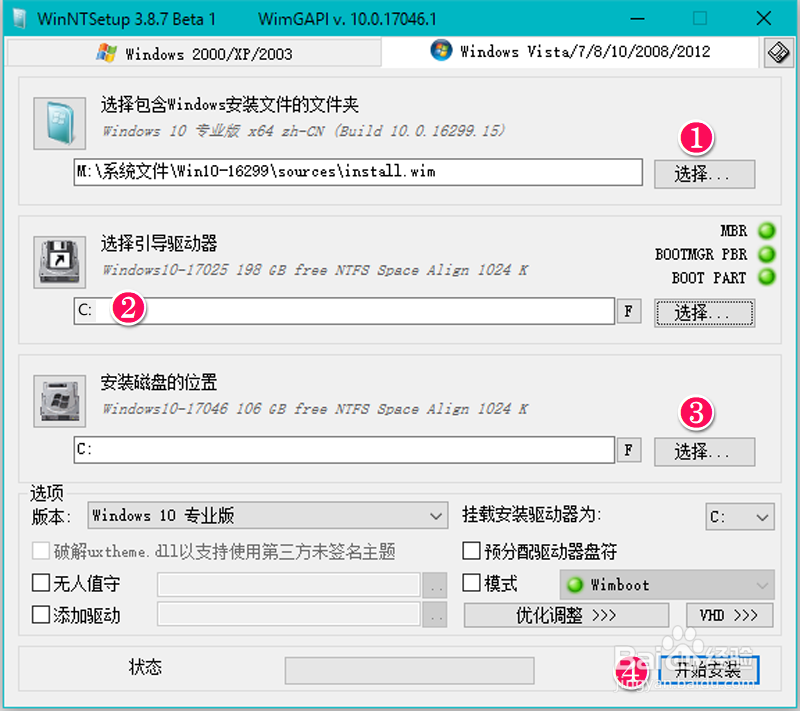This screenshot has height=711, width=800.
Task: Click the 无人值守 file path field
Action: tap(289, 585)
